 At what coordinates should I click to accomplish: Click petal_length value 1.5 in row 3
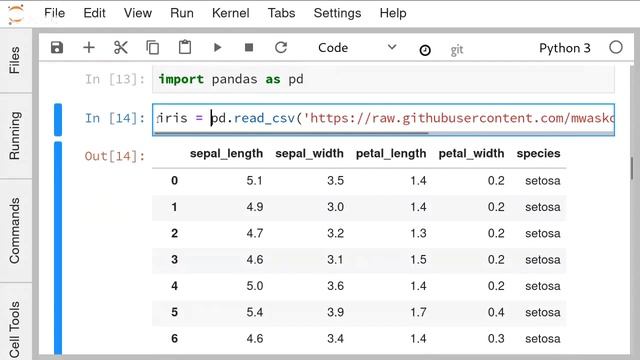click(418, 260)
